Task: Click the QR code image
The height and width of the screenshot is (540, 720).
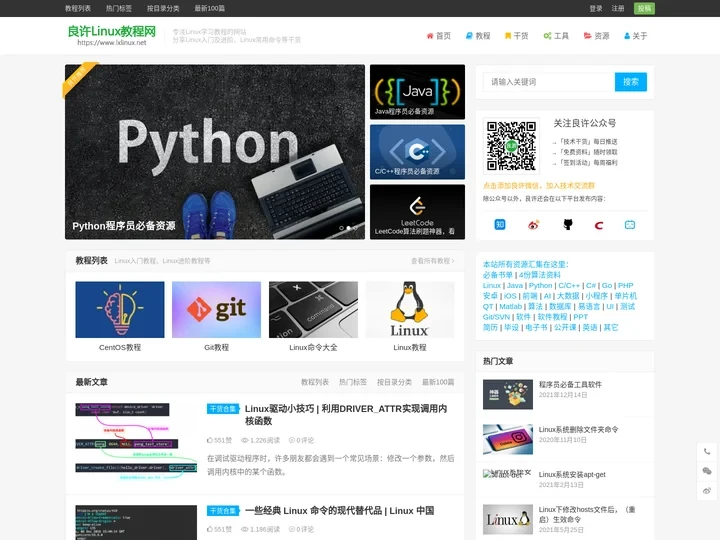Action: point(511,146)
